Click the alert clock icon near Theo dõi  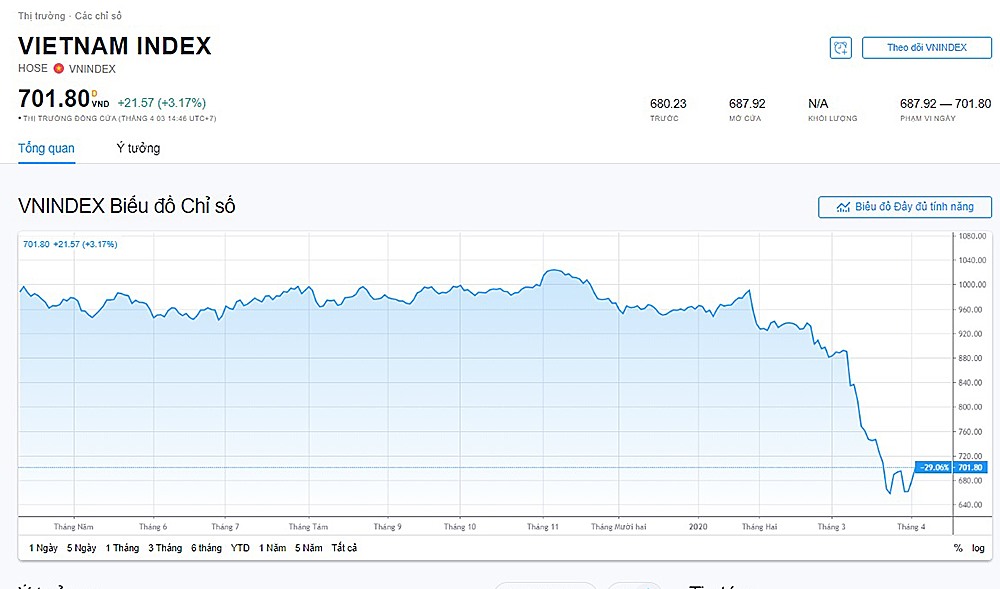[841, 48]
